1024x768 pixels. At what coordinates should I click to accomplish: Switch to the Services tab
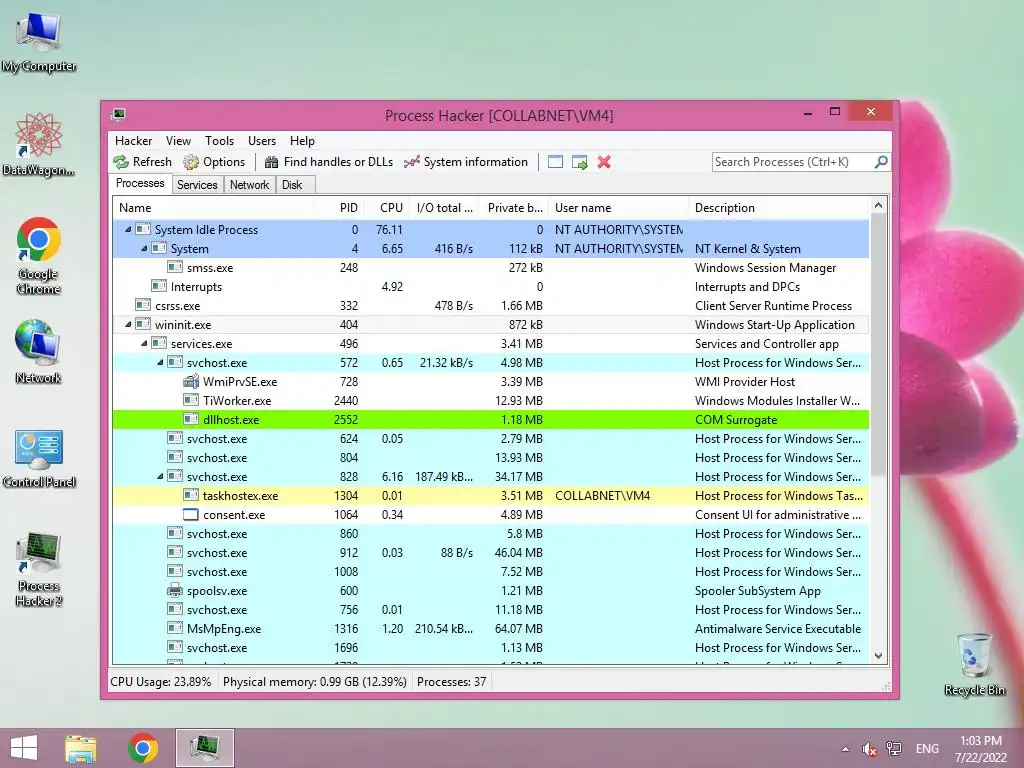tap(197, 185)
